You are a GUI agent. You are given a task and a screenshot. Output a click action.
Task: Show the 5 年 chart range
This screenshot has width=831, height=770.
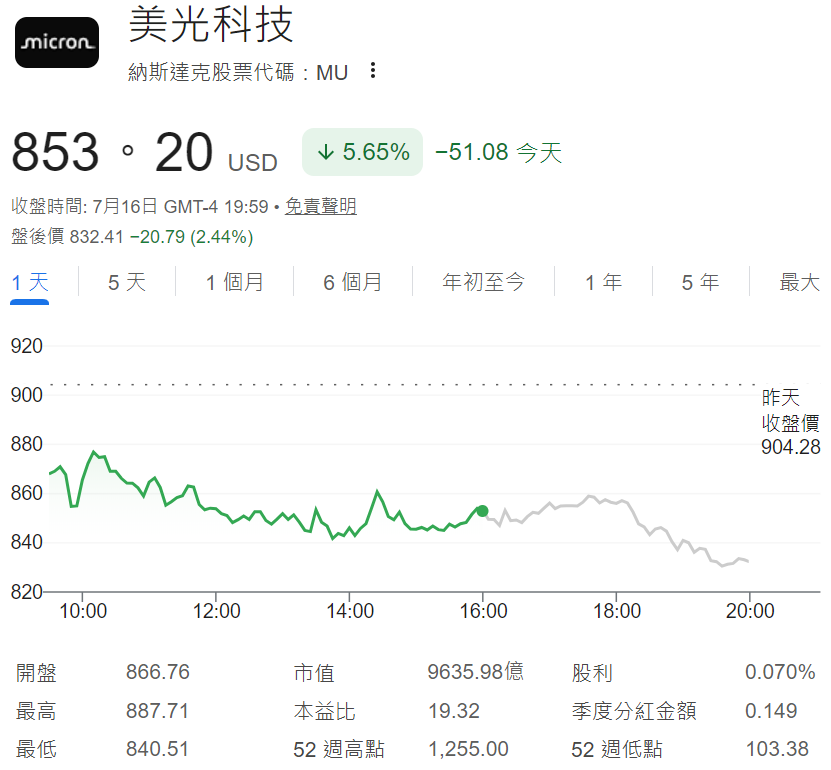tap(700, 282)
